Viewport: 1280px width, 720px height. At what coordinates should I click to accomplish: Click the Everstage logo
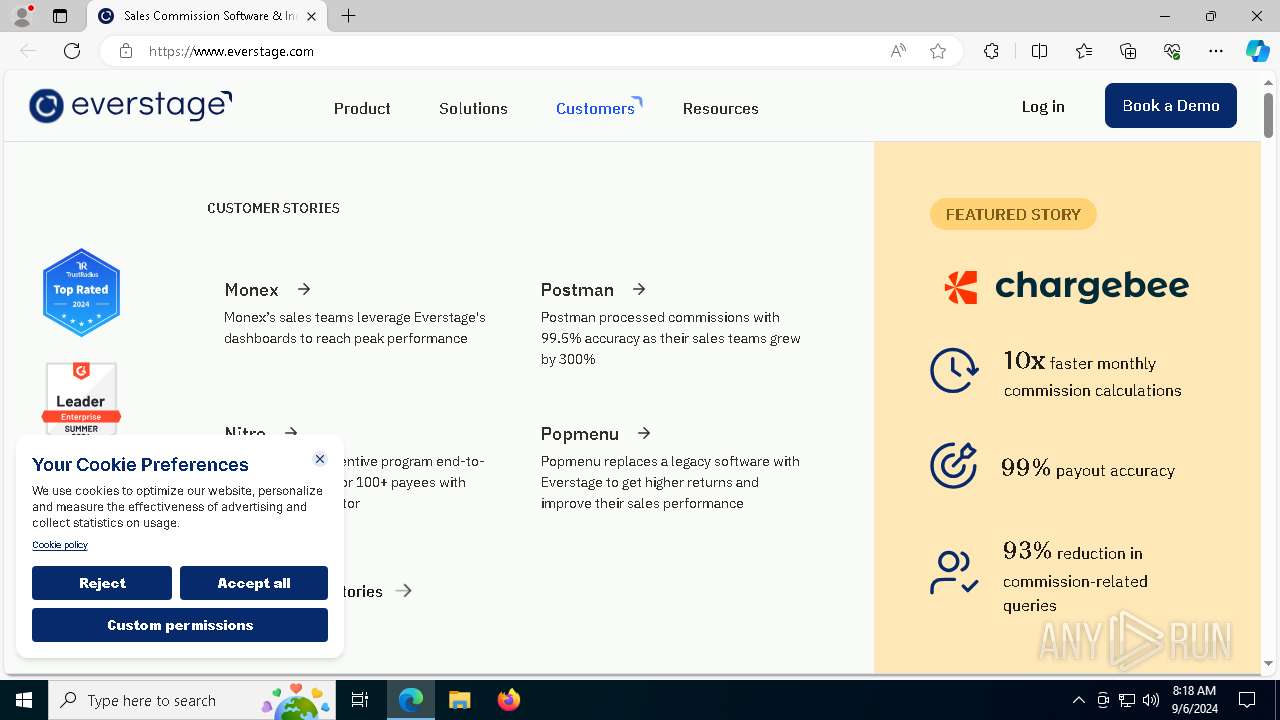[x=131, y=105]
